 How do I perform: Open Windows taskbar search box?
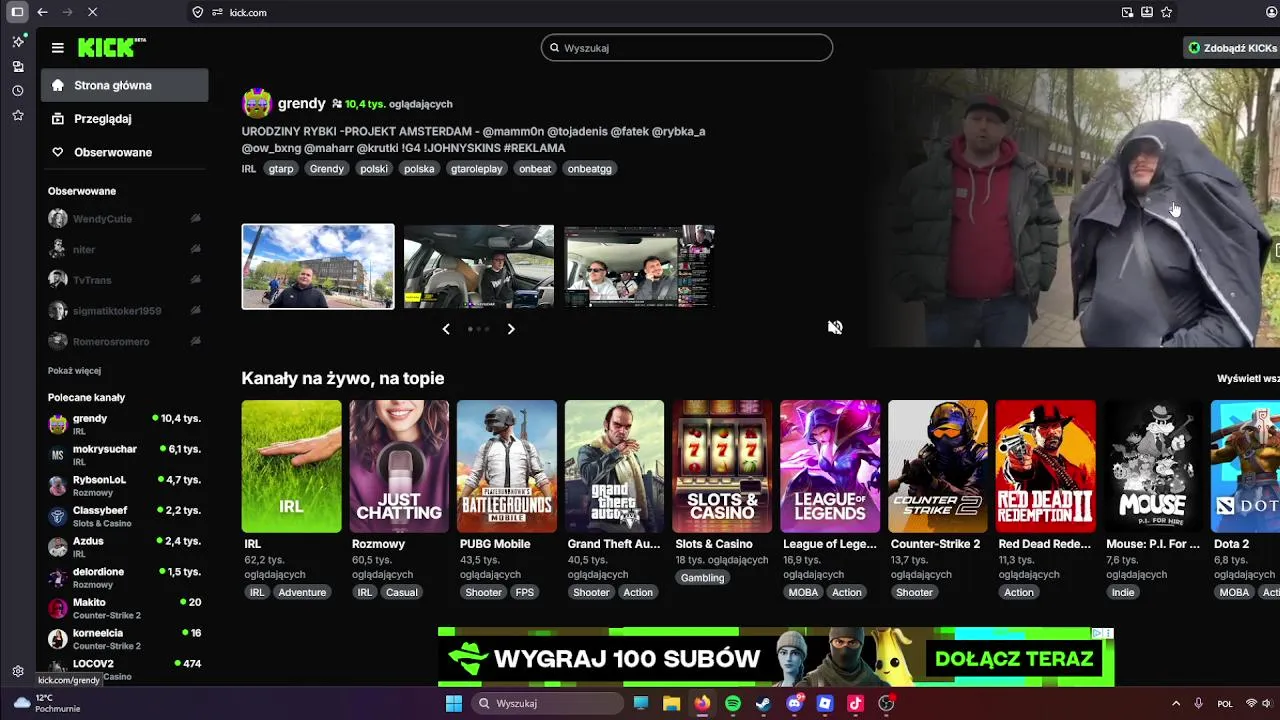[x=547, y=703]
